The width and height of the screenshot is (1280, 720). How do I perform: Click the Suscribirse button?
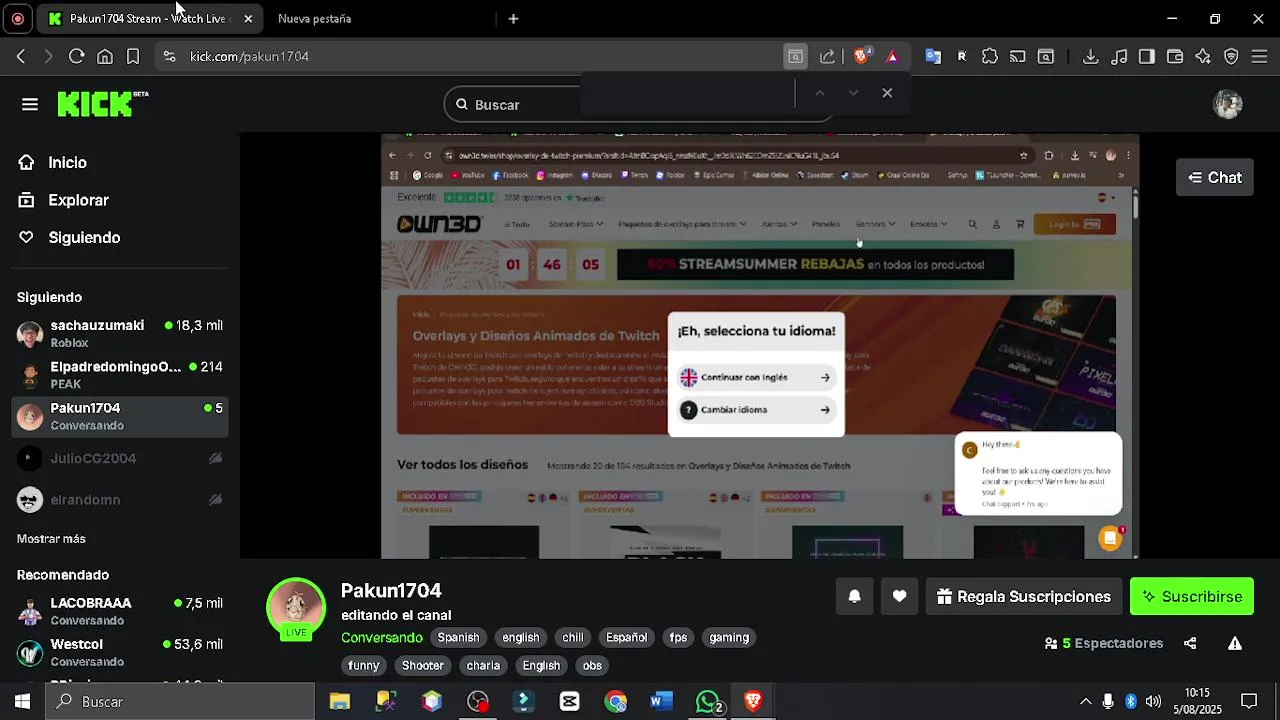(1192, 596)
